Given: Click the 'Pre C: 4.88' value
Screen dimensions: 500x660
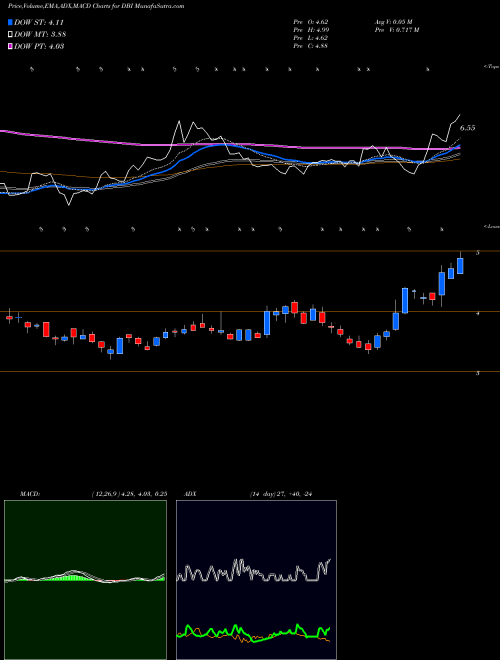Looking at the screenshot, I should point(311,46).
